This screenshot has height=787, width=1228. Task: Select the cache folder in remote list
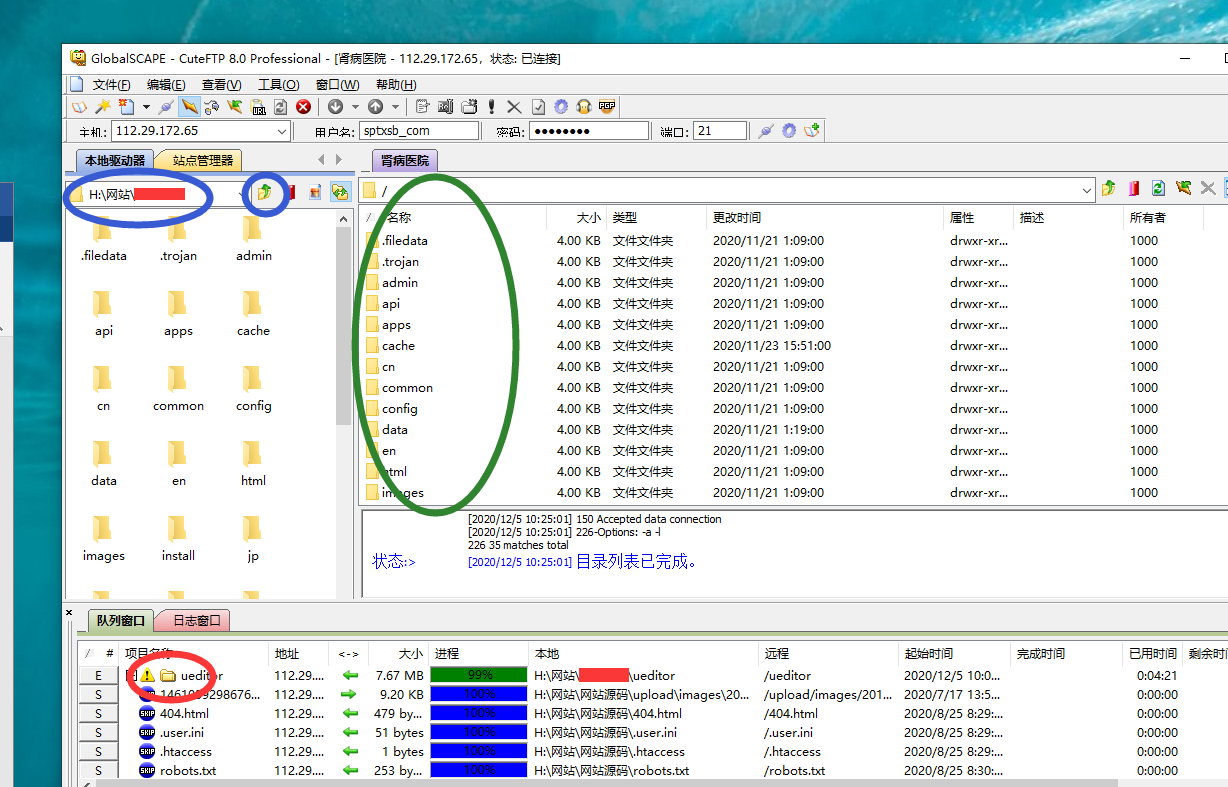[398, 346]
